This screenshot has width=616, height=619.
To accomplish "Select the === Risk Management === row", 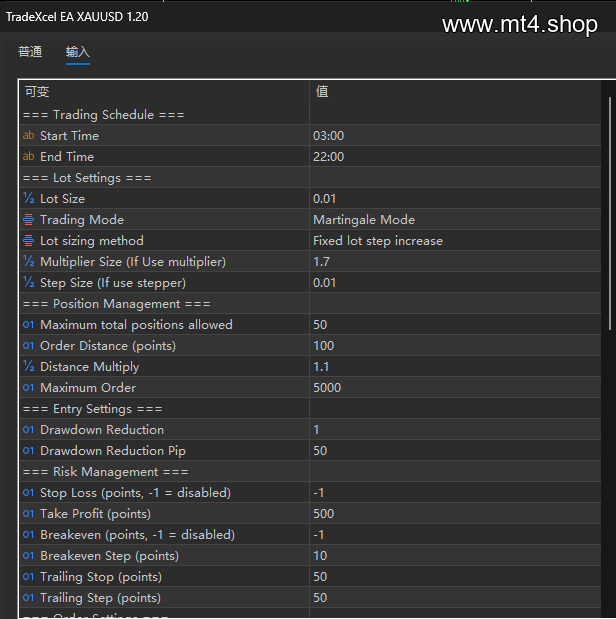I will (310, 471).
